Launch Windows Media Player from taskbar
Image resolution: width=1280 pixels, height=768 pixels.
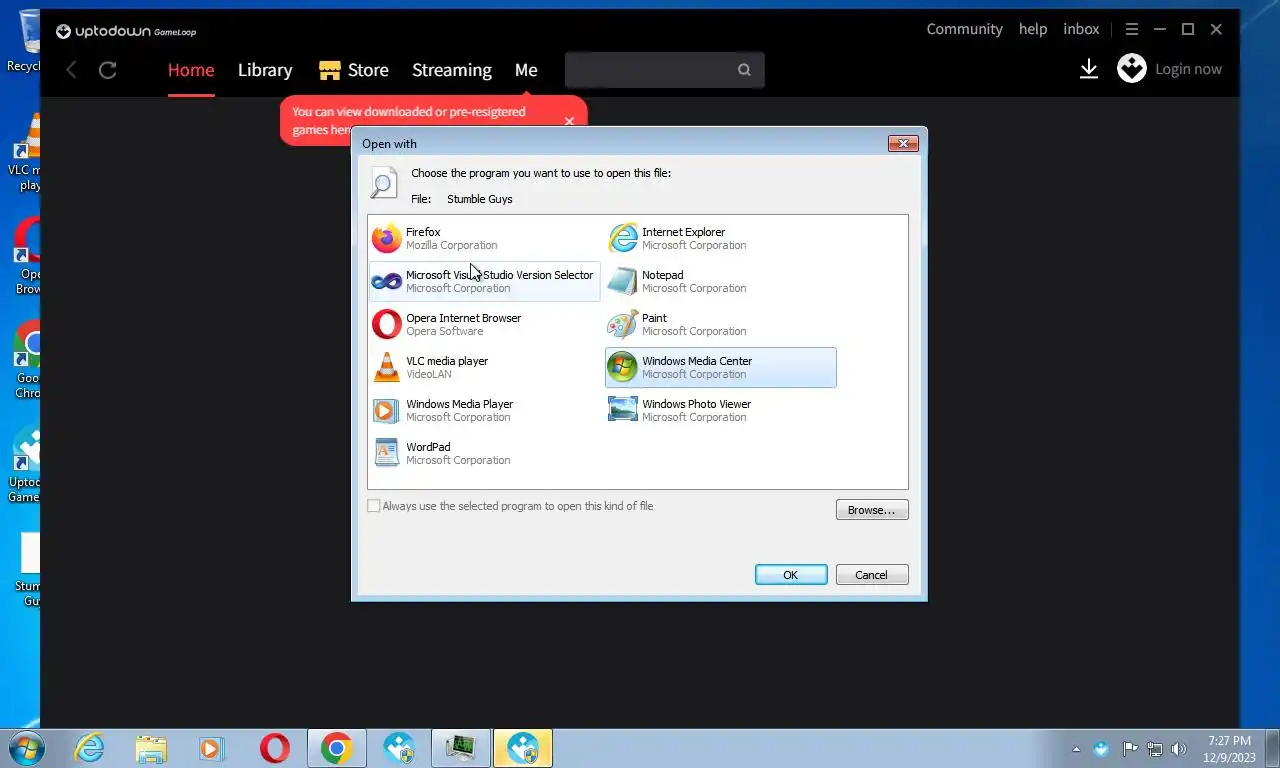pos(212,748)
